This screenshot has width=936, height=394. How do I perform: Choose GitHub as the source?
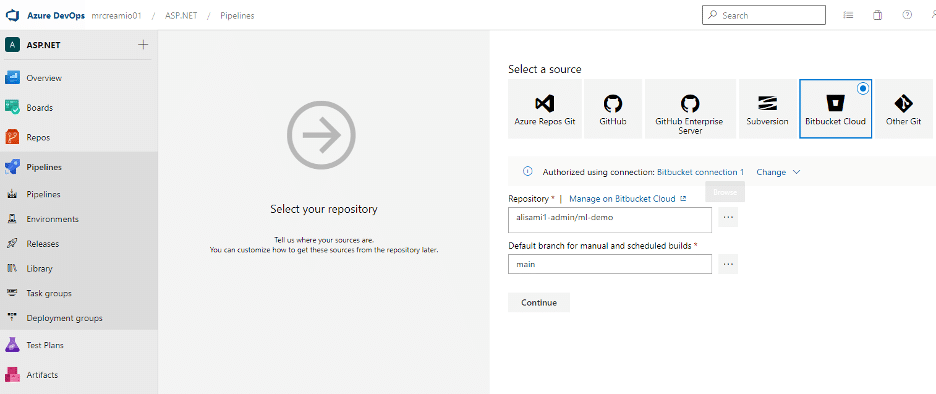pos(613,109)
